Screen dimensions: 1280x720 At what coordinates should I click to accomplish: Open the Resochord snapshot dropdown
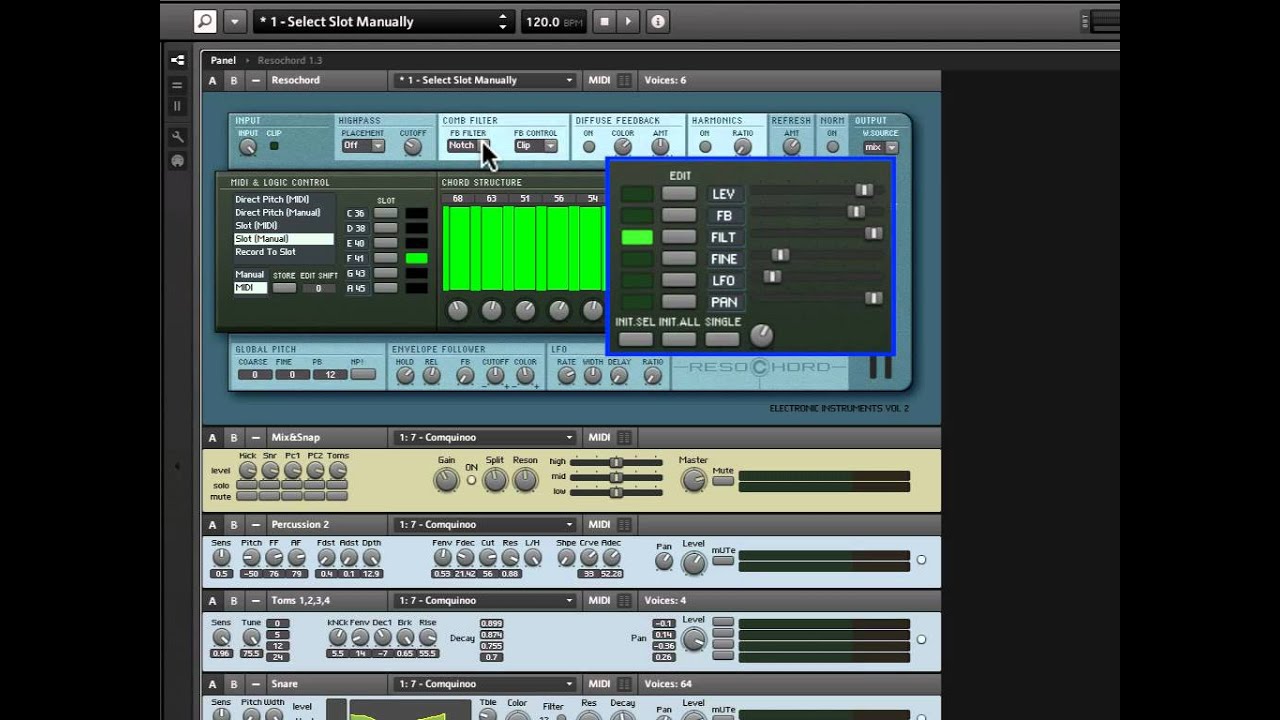(x=484, y=80)
